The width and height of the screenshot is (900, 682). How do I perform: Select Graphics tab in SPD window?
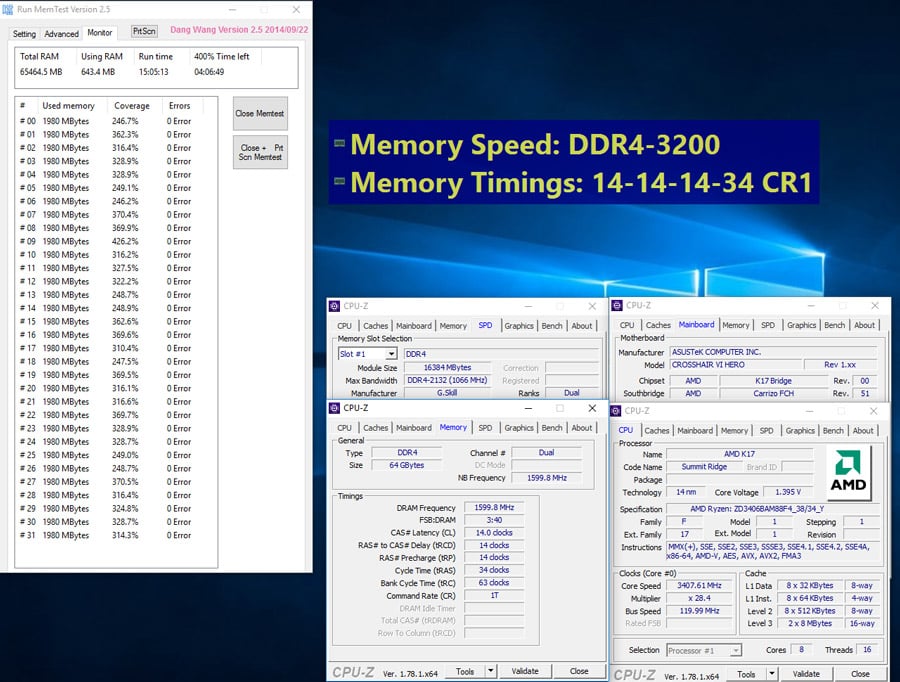[519, 326]
